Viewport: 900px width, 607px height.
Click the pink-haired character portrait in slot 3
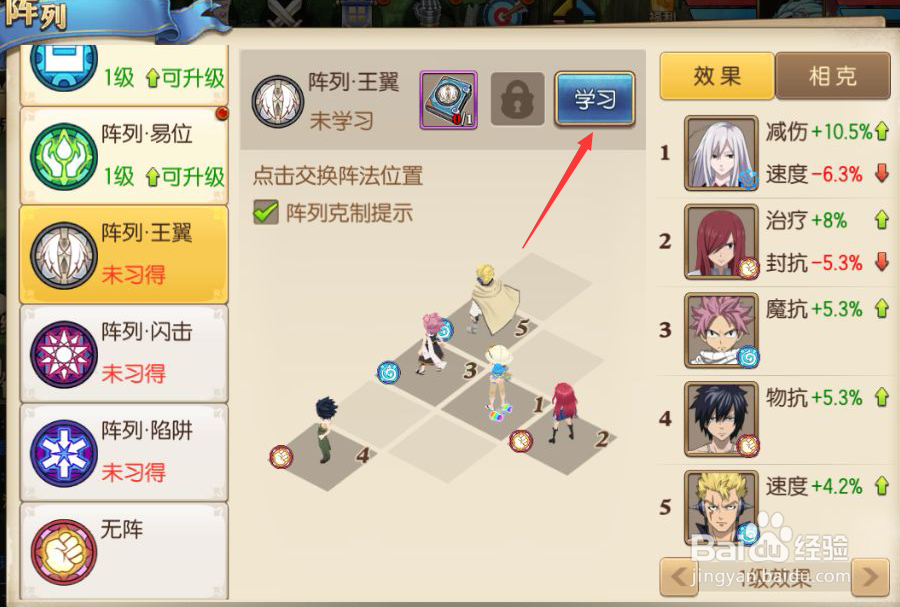coord(721,330)
